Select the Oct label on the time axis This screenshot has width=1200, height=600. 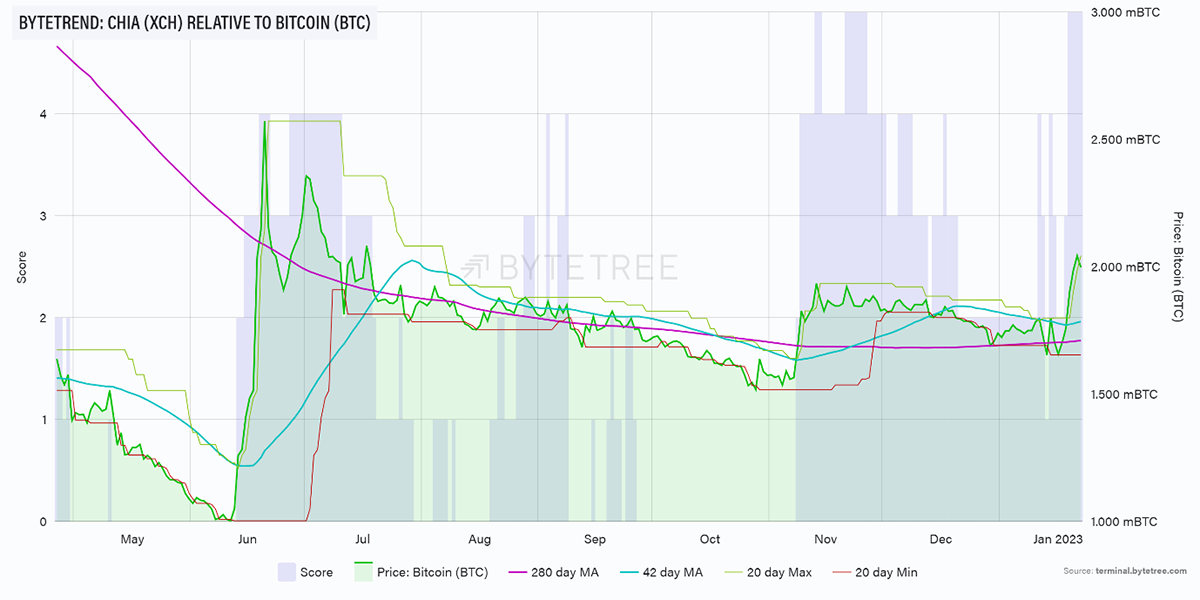click(x=709, y=540)
